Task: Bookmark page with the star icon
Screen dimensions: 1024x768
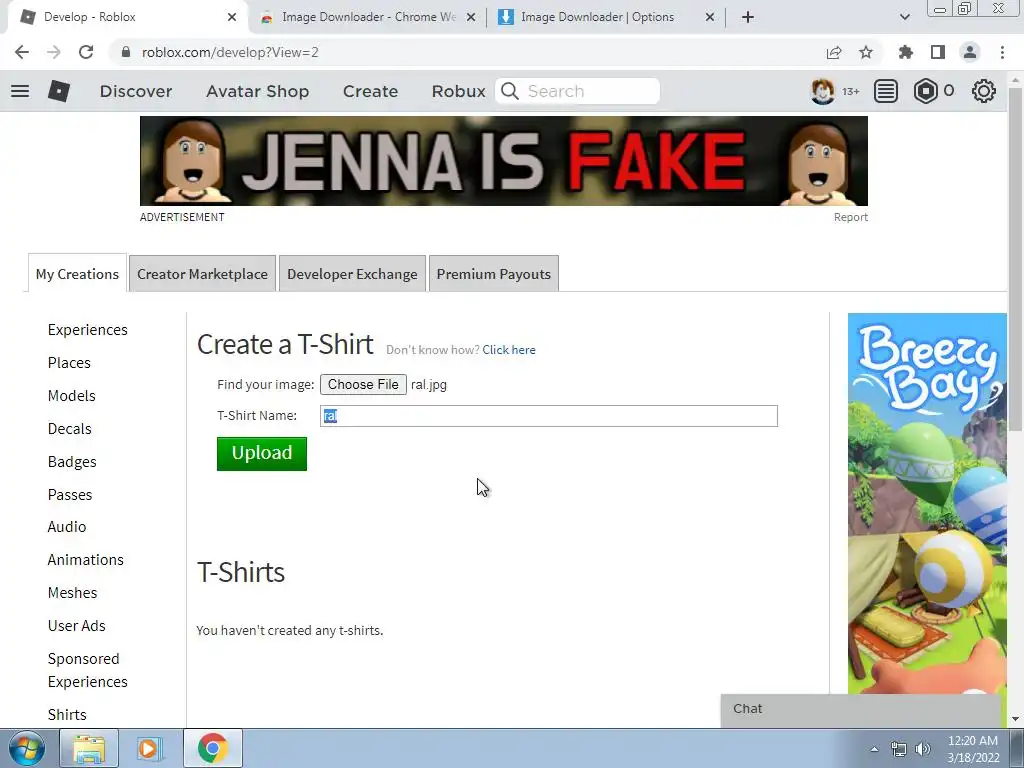Action: coord(866,52)
